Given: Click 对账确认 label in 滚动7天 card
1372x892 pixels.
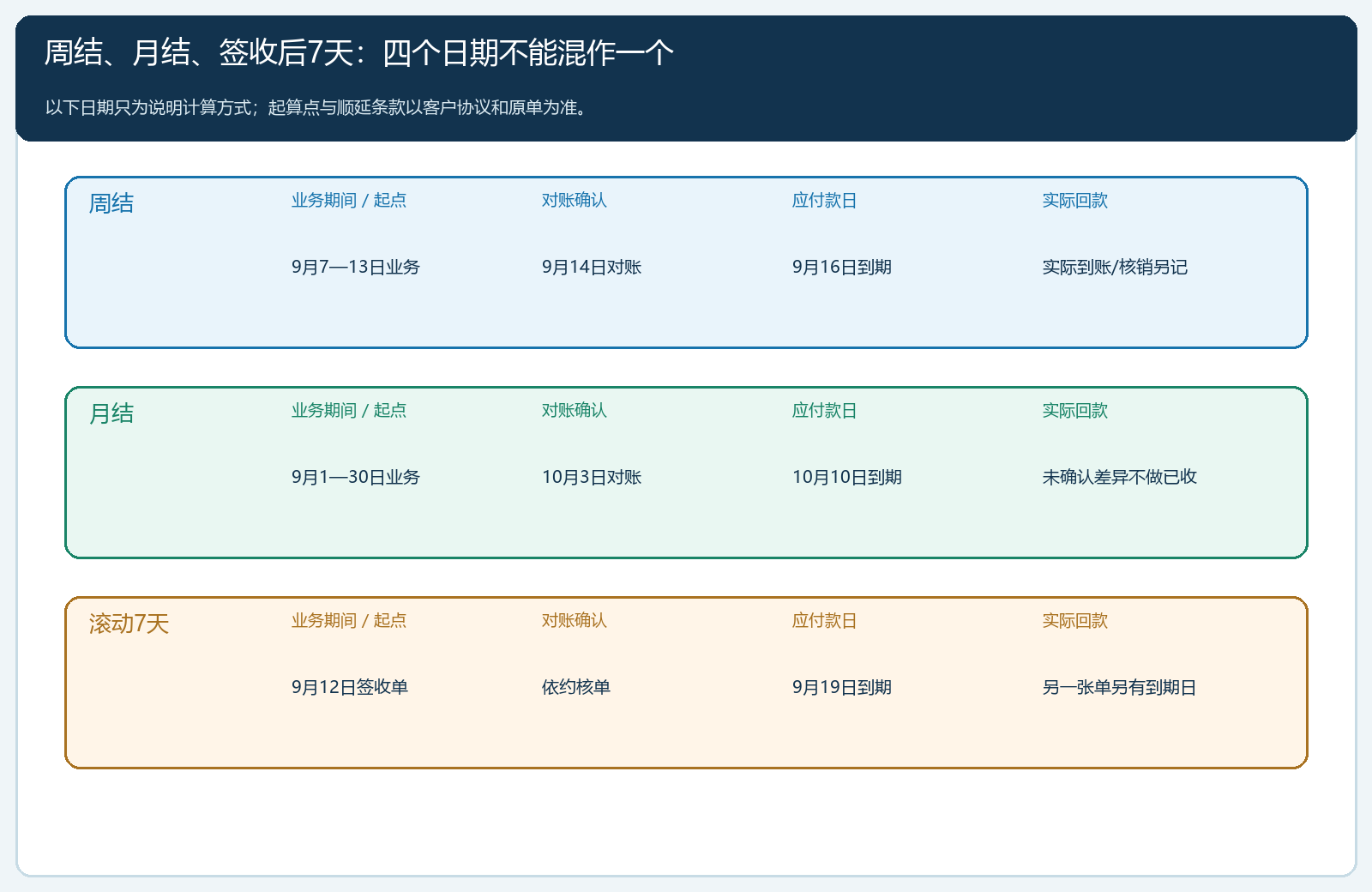Looking at the screenshot, I should 575,621.
